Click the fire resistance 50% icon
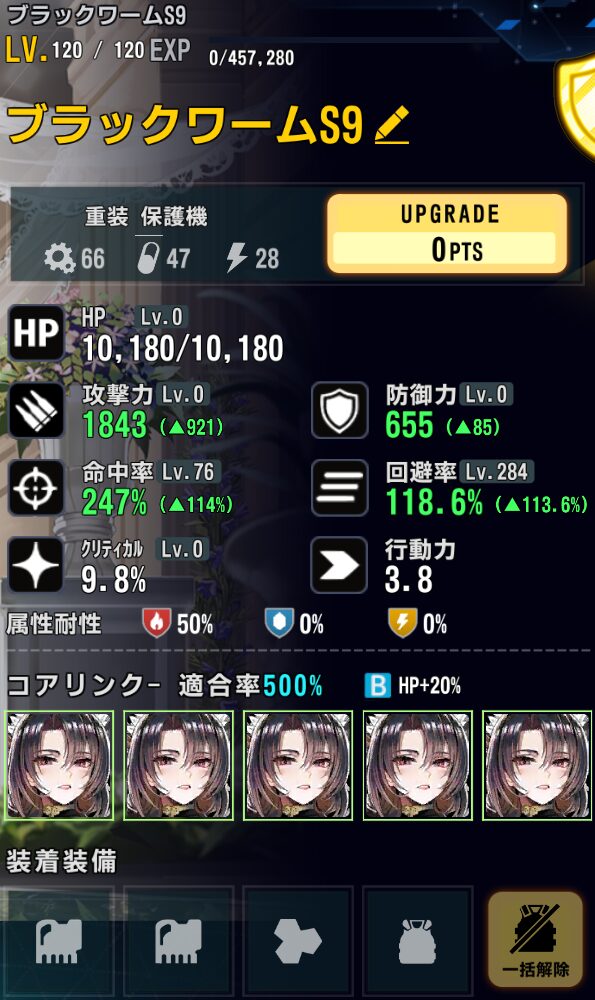Screen dimensions: 595x1000 [156, 623]
